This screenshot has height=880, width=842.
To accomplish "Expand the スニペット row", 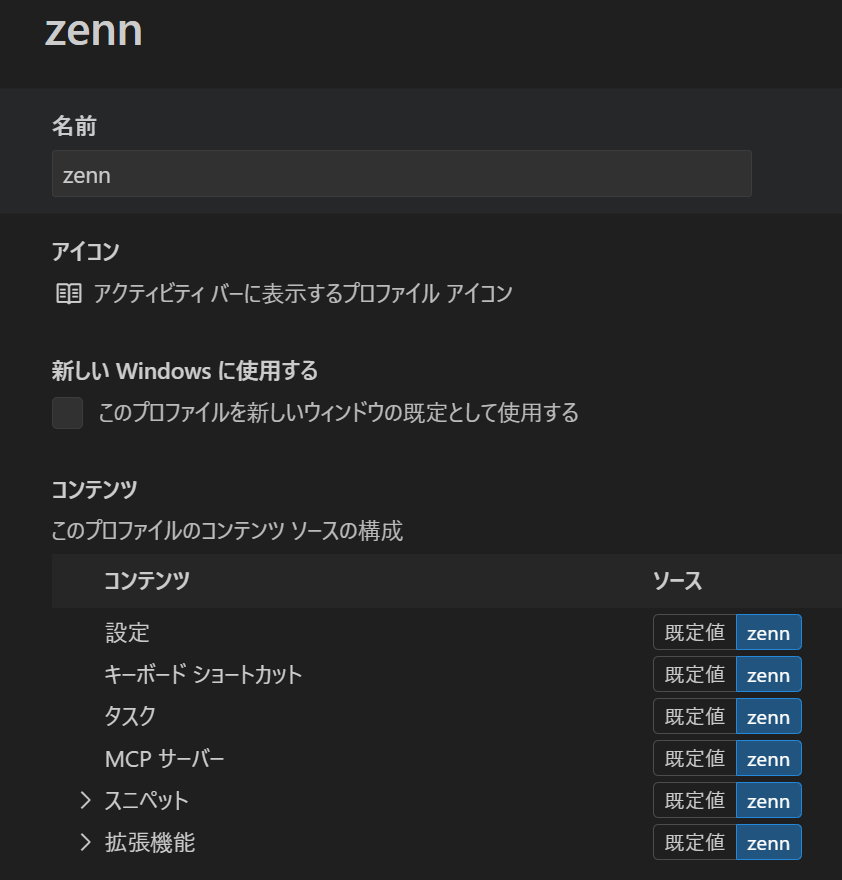I will click(85, 800).
